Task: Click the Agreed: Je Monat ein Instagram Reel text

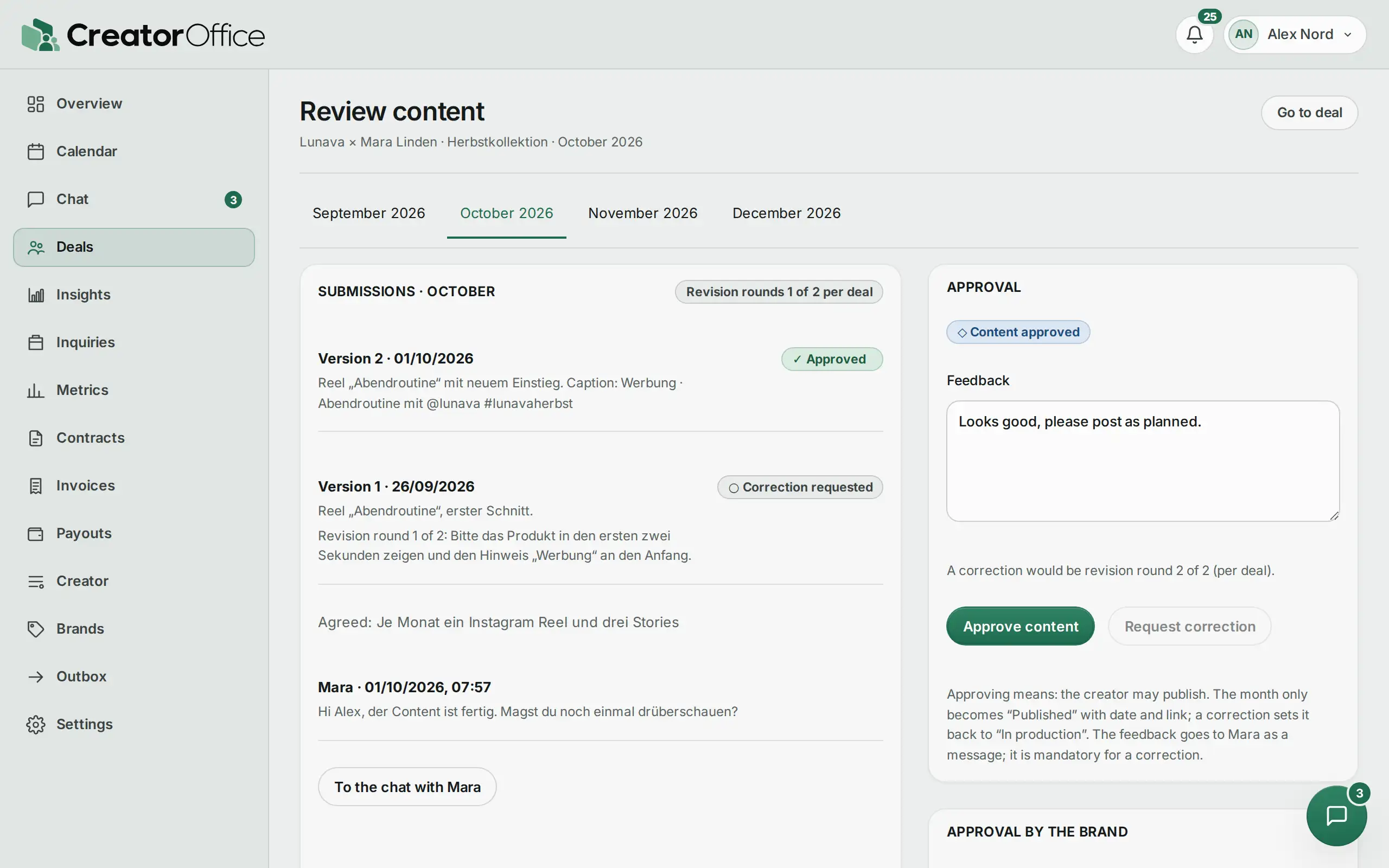Action: point(498,622)
